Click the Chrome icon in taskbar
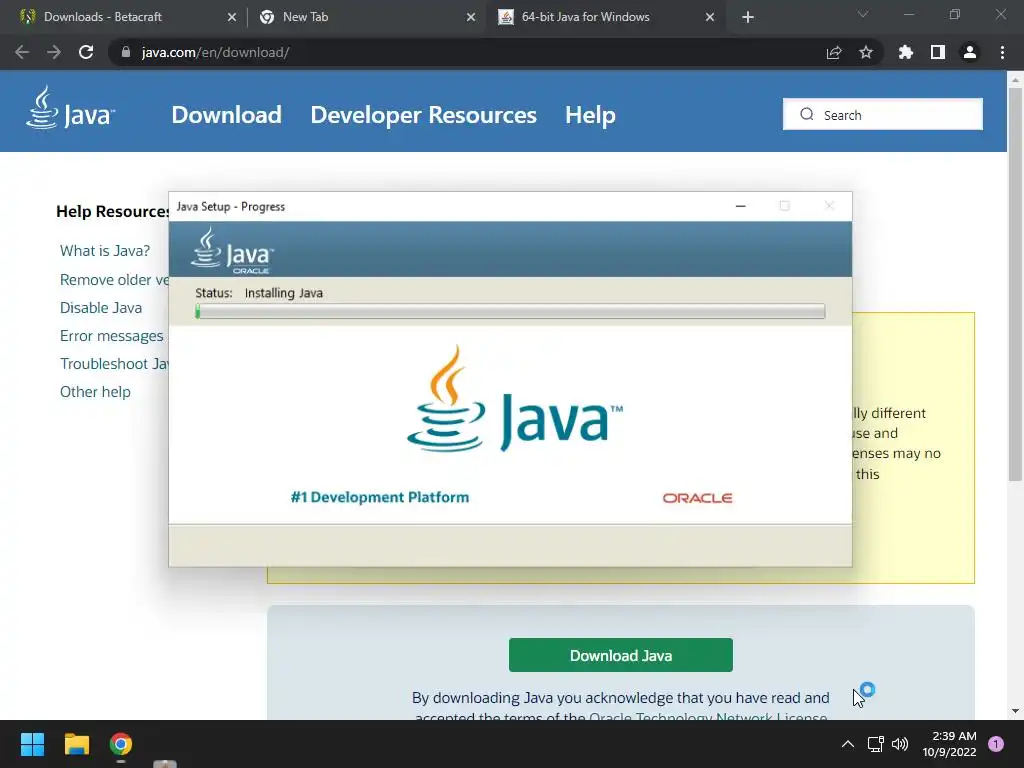This screenshot has height=768, width=1024. 121,744
